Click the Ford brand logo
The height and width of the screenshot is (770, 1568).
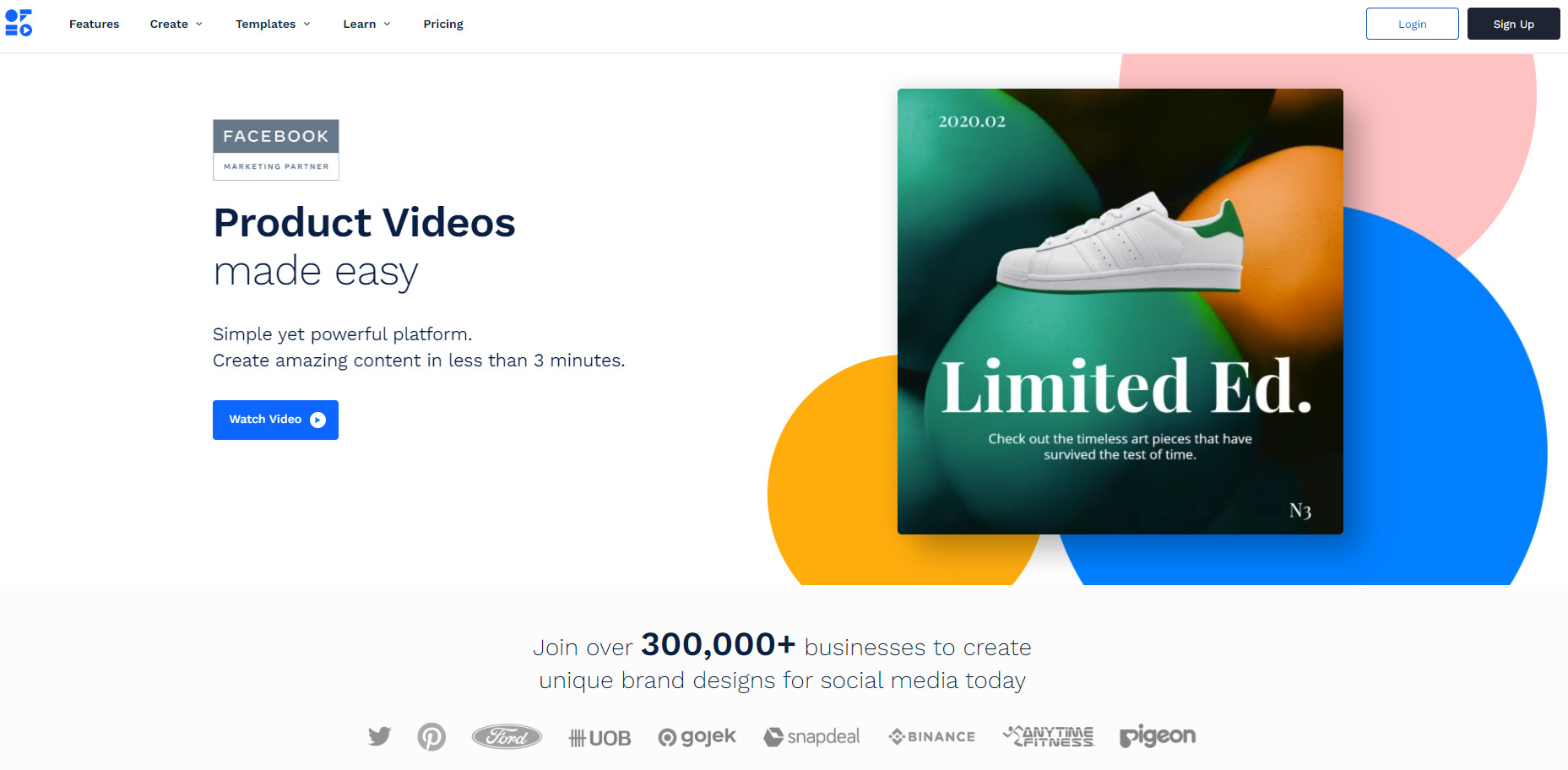tap(507, 736)
